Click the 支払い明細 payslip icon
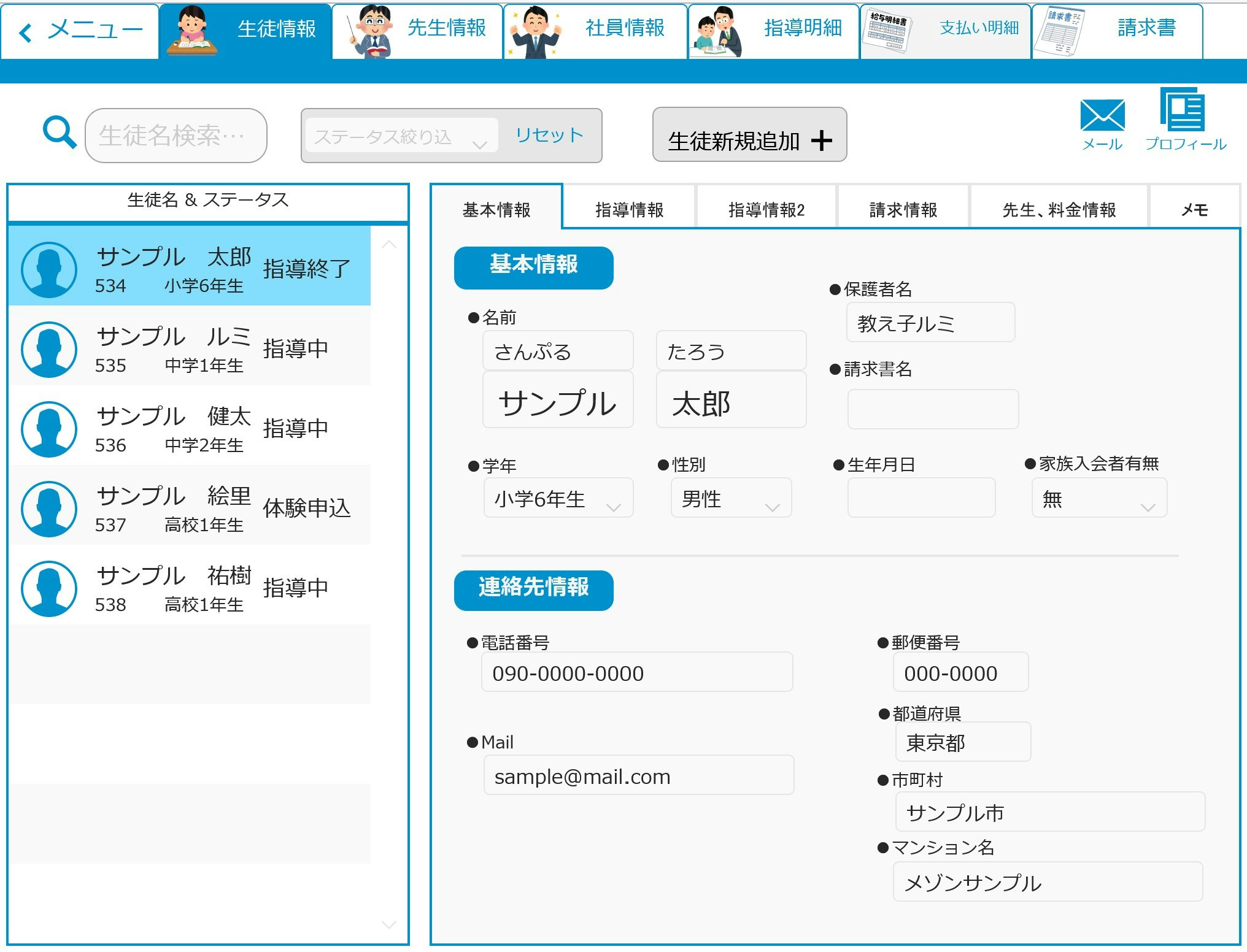 coord(887,31)
